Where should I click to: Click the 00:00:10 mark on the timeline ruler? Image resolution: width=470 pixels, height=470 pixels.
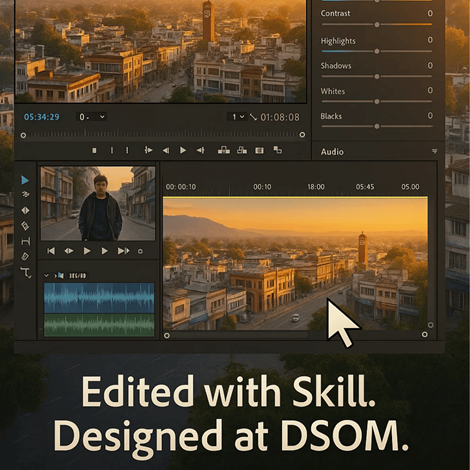(181, 187)
